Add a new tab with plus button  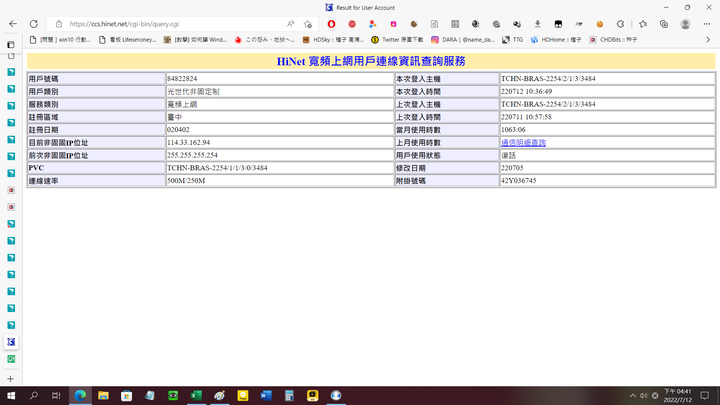[11, 379]
